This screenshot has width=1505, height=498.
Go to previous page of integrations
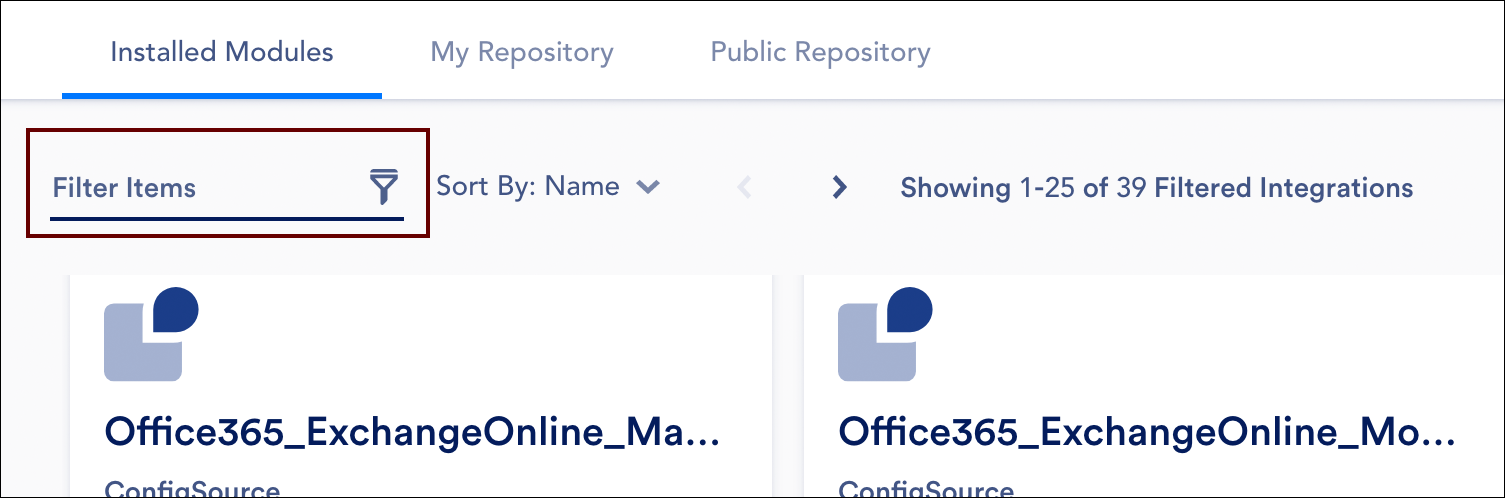tap(744, 187)
